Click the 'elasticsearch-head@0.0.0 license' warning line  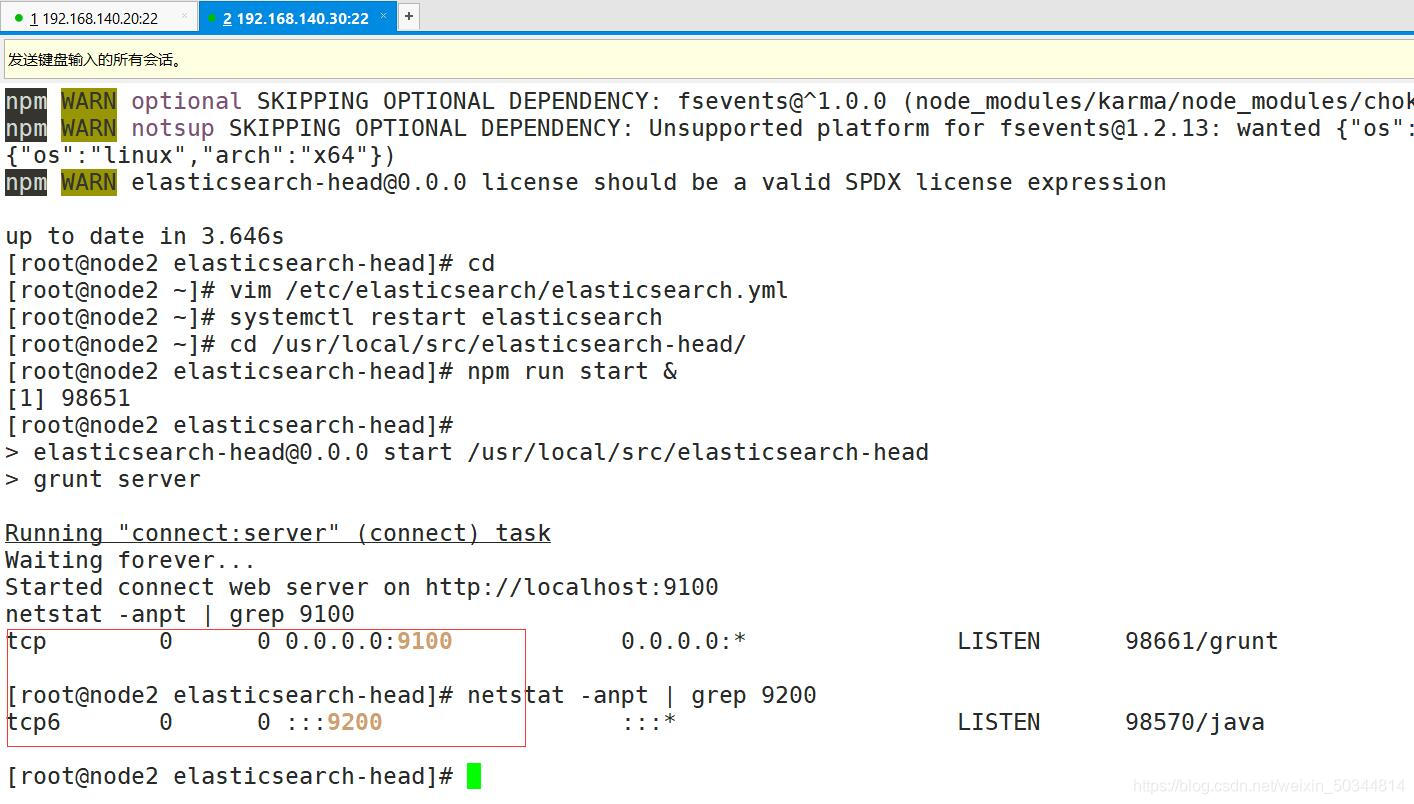586,182
